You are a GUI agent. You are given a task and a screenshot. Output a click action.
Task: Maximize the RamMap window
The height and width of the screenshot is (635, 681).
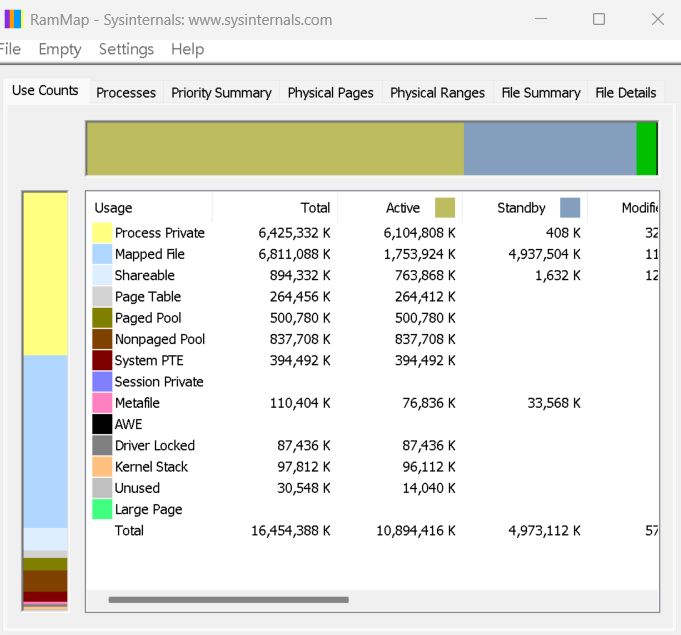click(x=599, y=19)
